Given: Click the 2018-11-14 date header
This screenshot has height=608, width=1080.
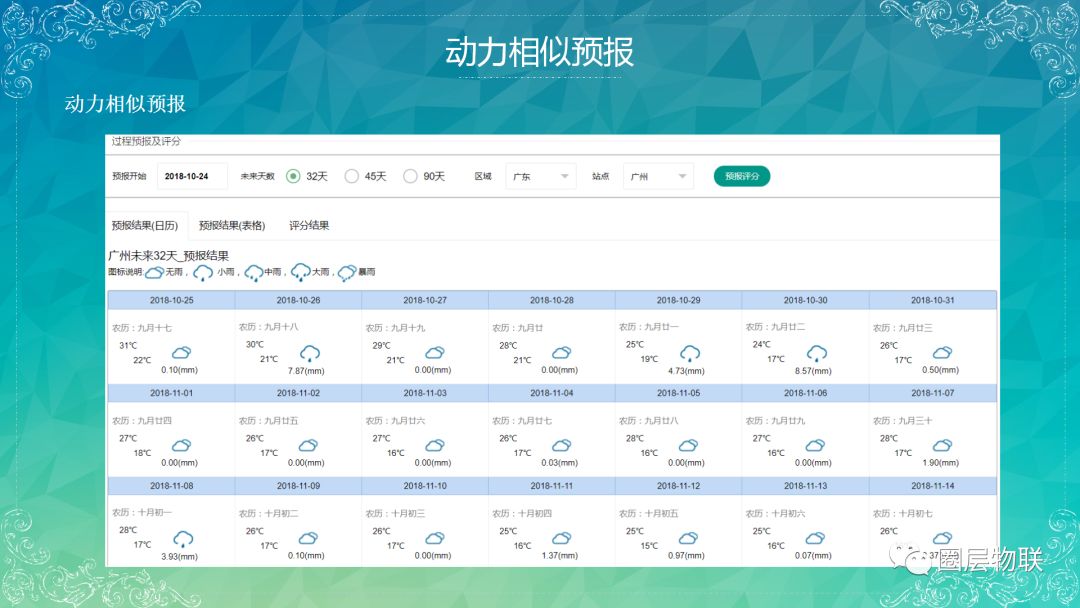Looking at the screenshot, I should pyautogui.click(x=933, y=486).
